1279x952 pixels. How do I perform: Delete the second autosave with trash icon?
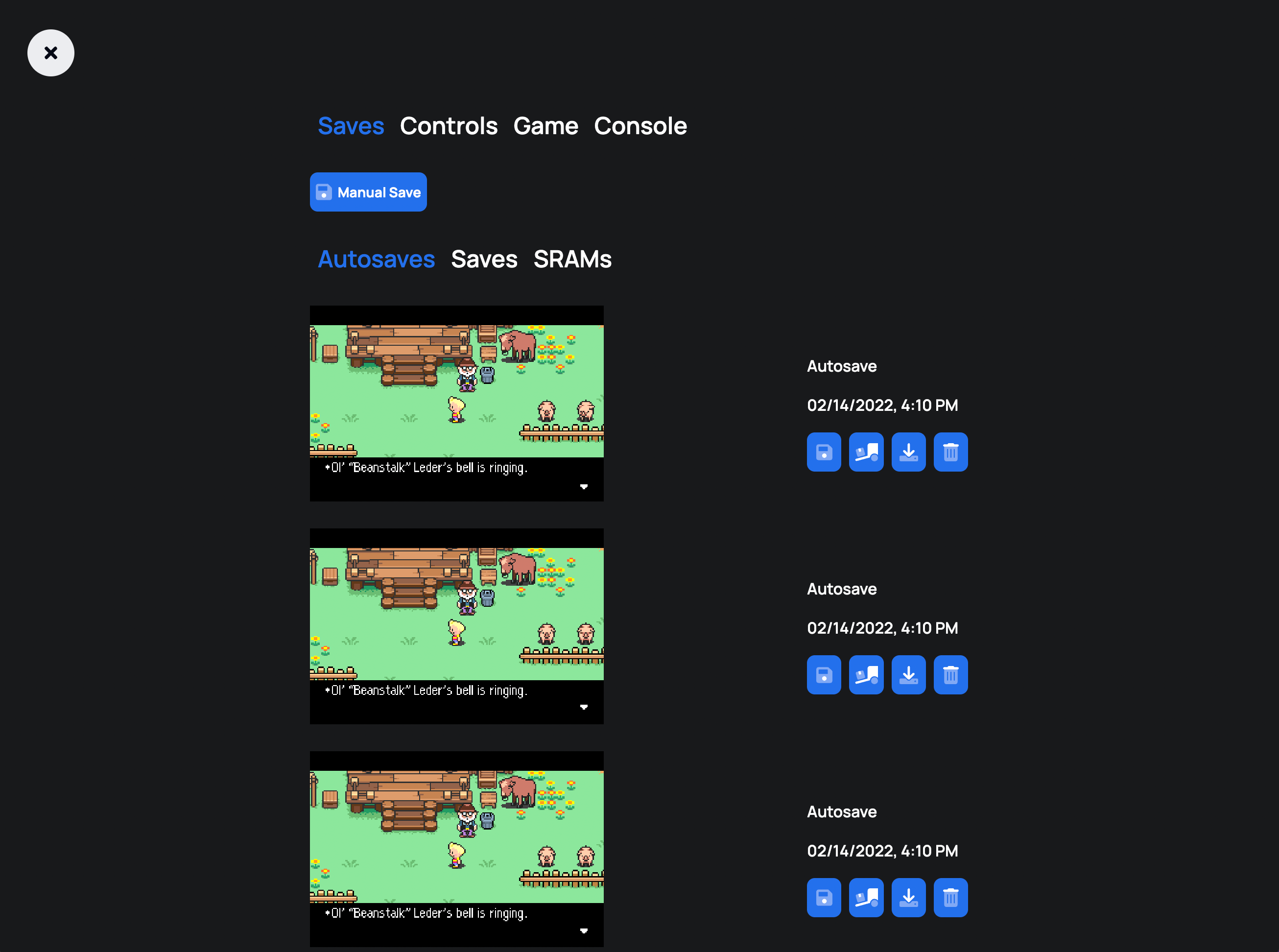point(950,675)
